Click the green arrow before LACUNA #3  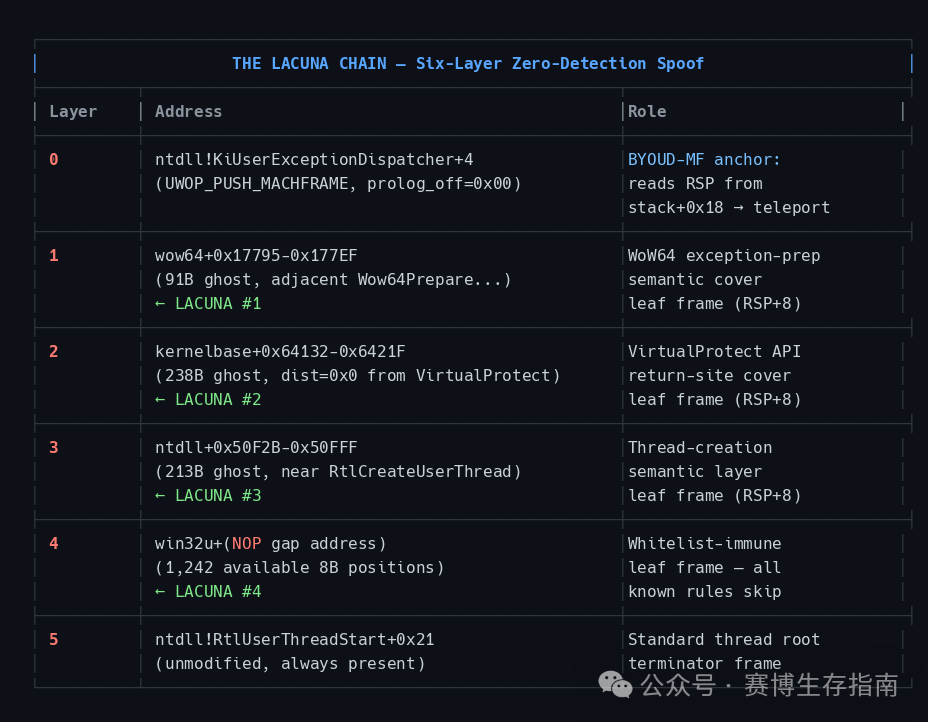pyautogui.click(x=160, y=495)
